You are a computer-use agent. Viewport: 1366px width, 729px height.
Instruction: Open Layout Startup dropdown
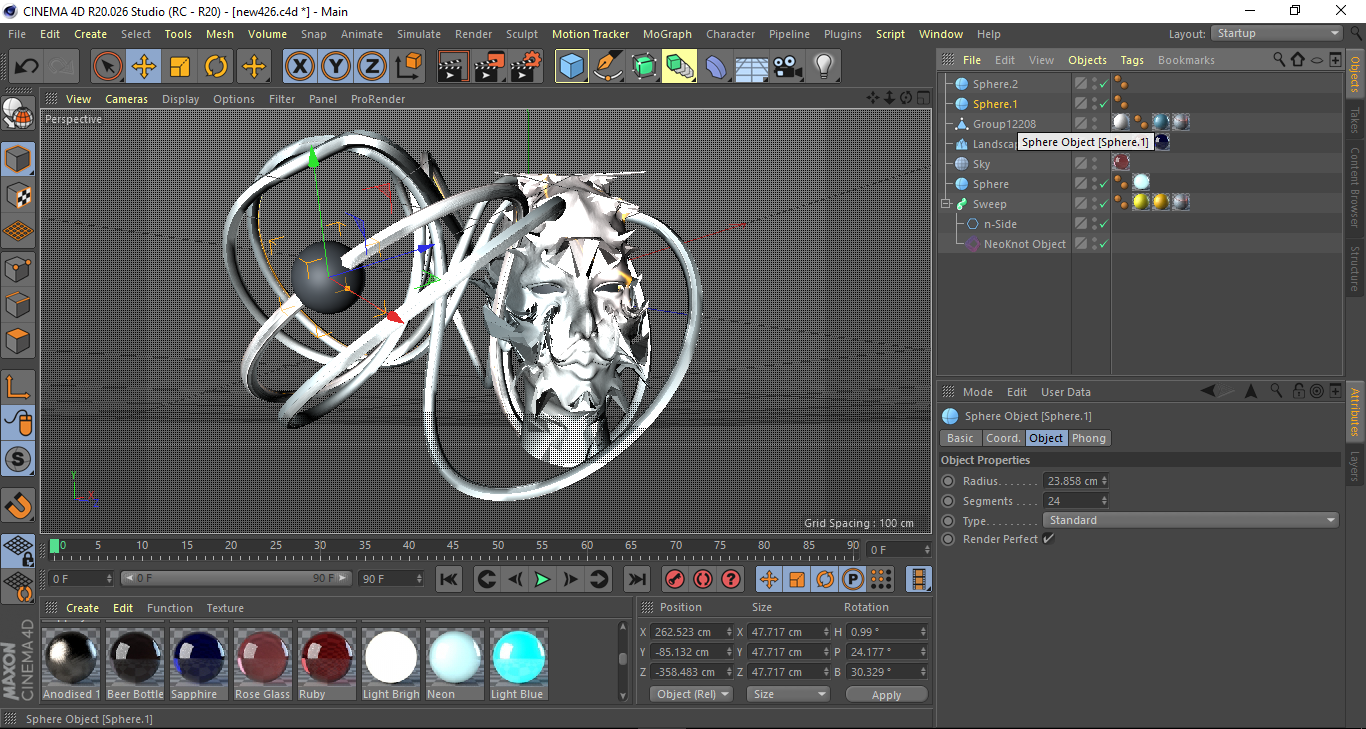pos(1277,34)
